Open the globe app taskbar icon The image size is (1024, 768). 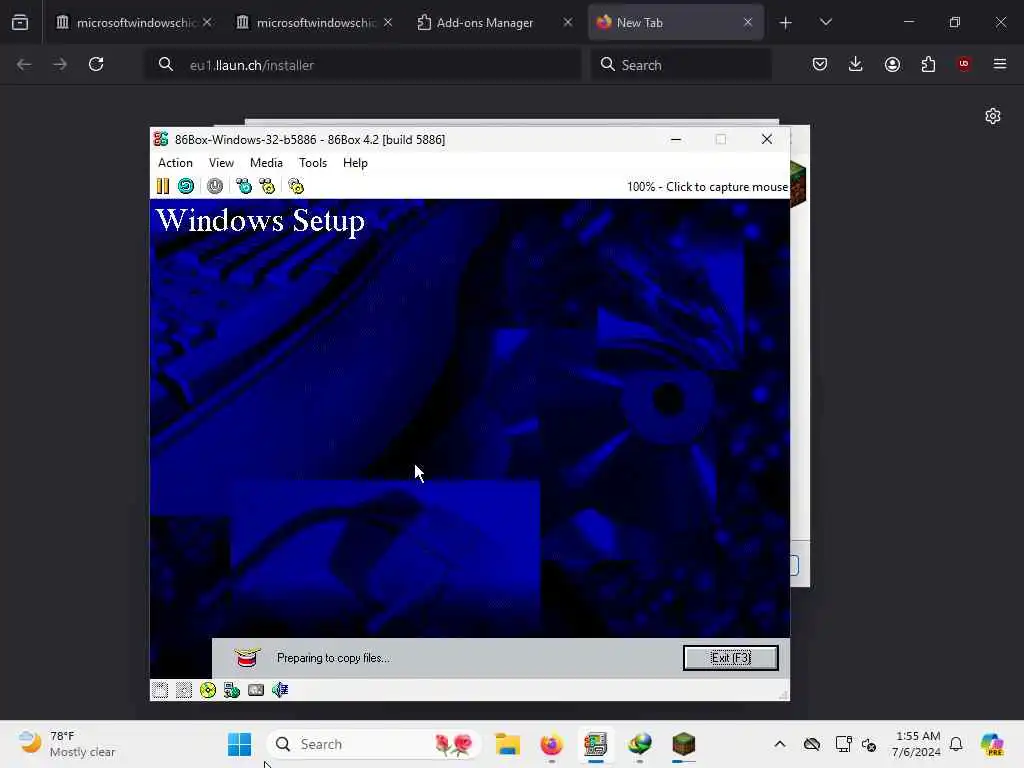click(x=639, y=744)
